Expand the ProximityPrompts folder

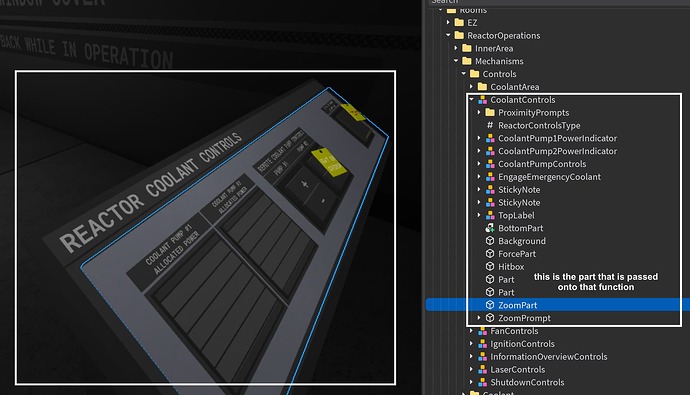479,112
